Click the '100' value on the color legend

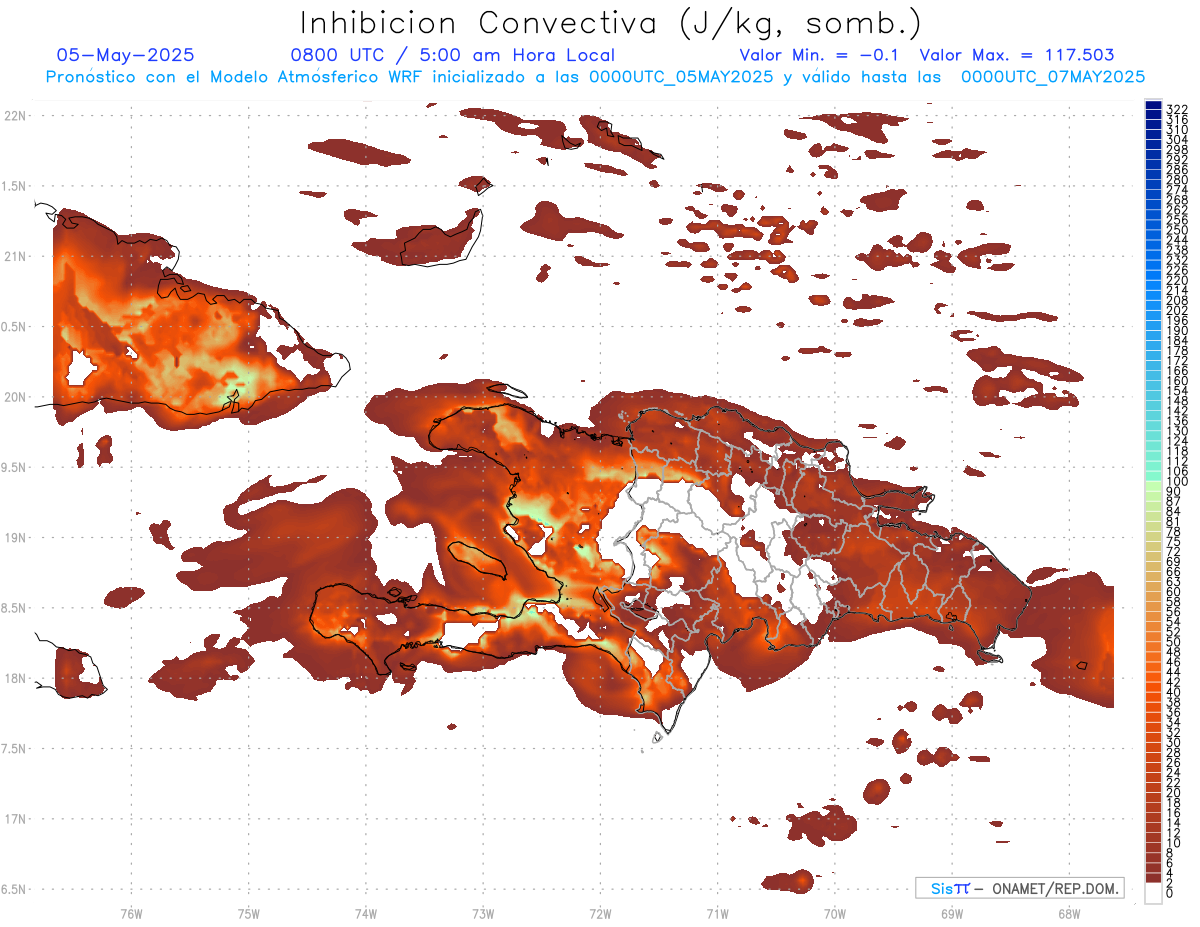[x=1177, y=482]
